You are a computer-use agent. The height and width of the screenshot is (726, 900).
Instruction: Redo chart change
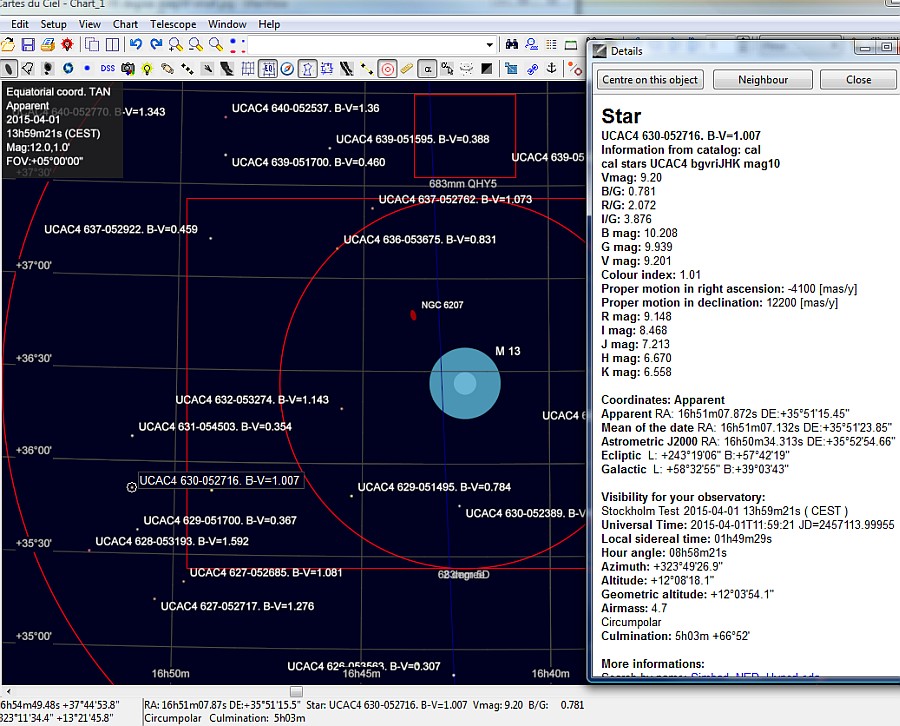tap(156, 44)
